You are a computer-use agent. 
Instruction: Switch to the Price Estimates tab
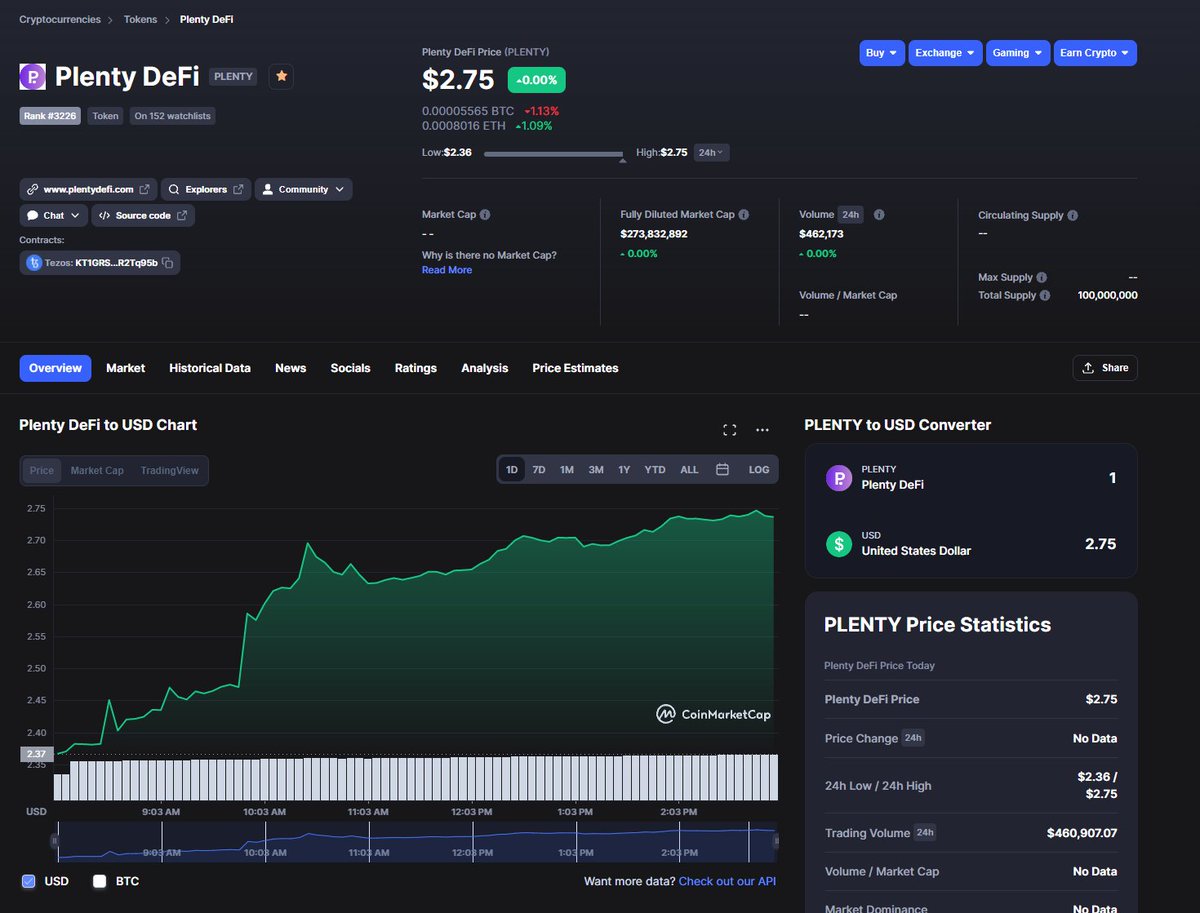(x=575, y=368)
